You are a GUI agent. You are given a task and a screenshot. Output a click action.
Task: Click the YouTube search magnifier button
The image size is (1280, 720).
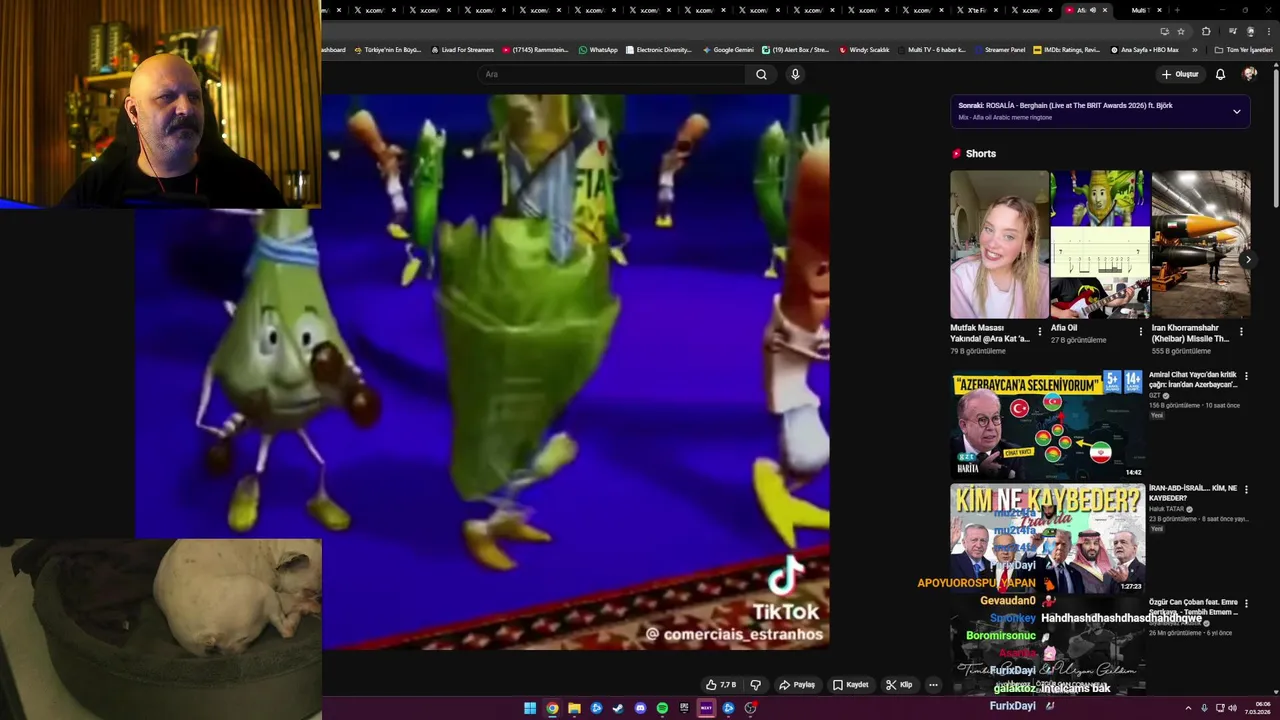761,74
